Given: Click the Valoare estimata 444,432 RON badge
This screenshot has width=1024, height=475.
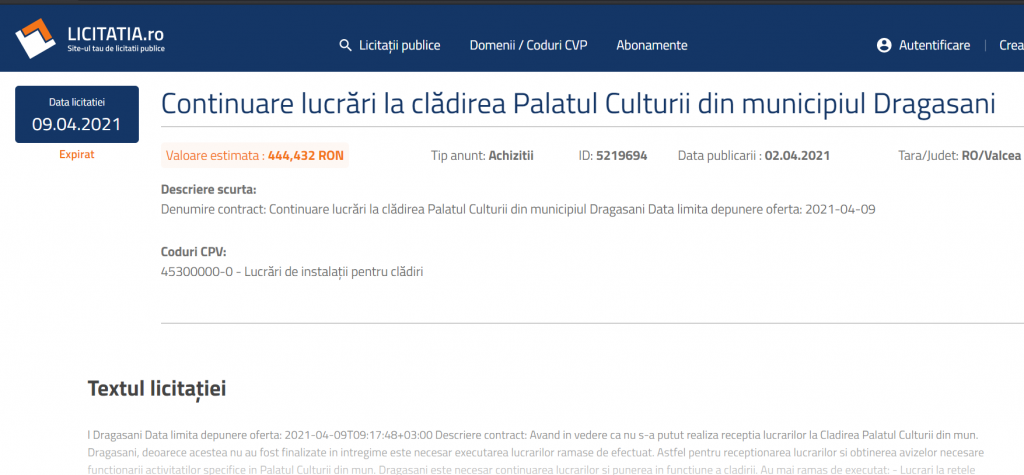Looking at the screenshot, I should point(254,156).
